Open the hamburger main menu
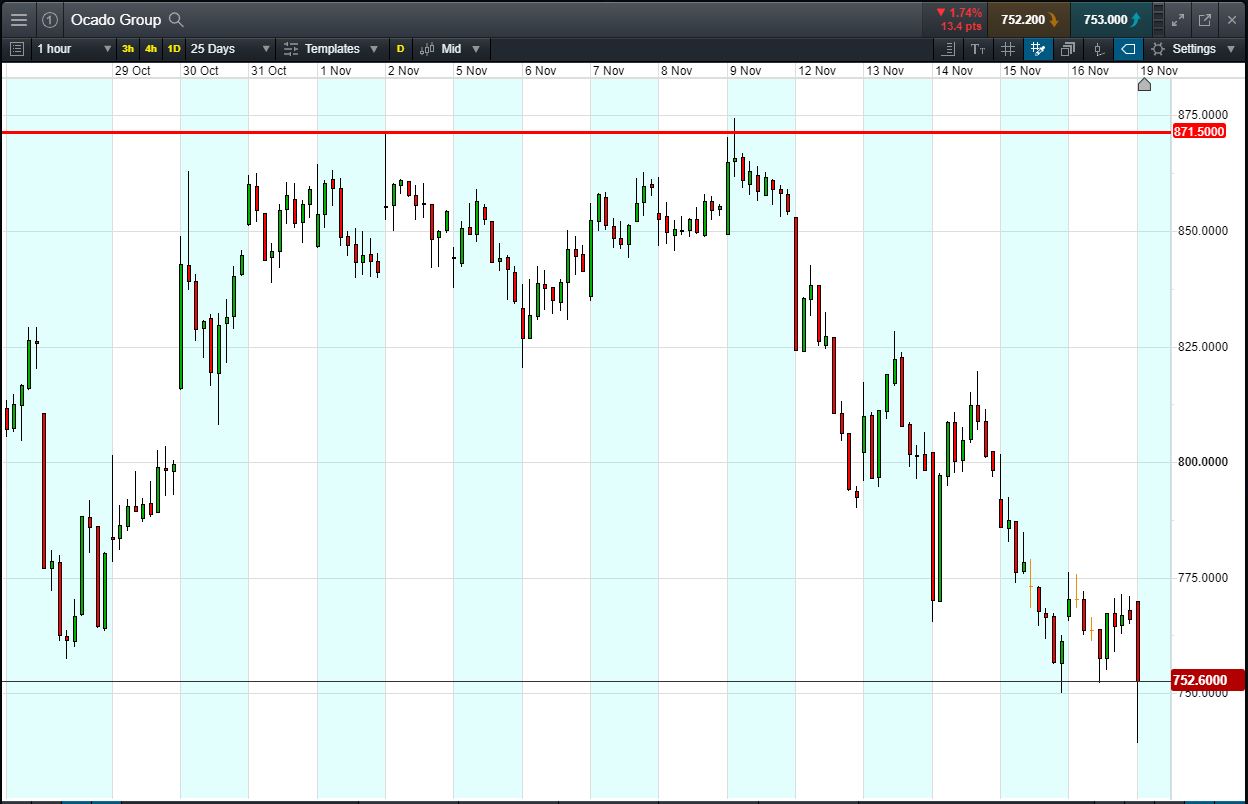Image resolution: width=1248 pixels, height=804 pixels. pyautogui.click(x=19, y=19)
